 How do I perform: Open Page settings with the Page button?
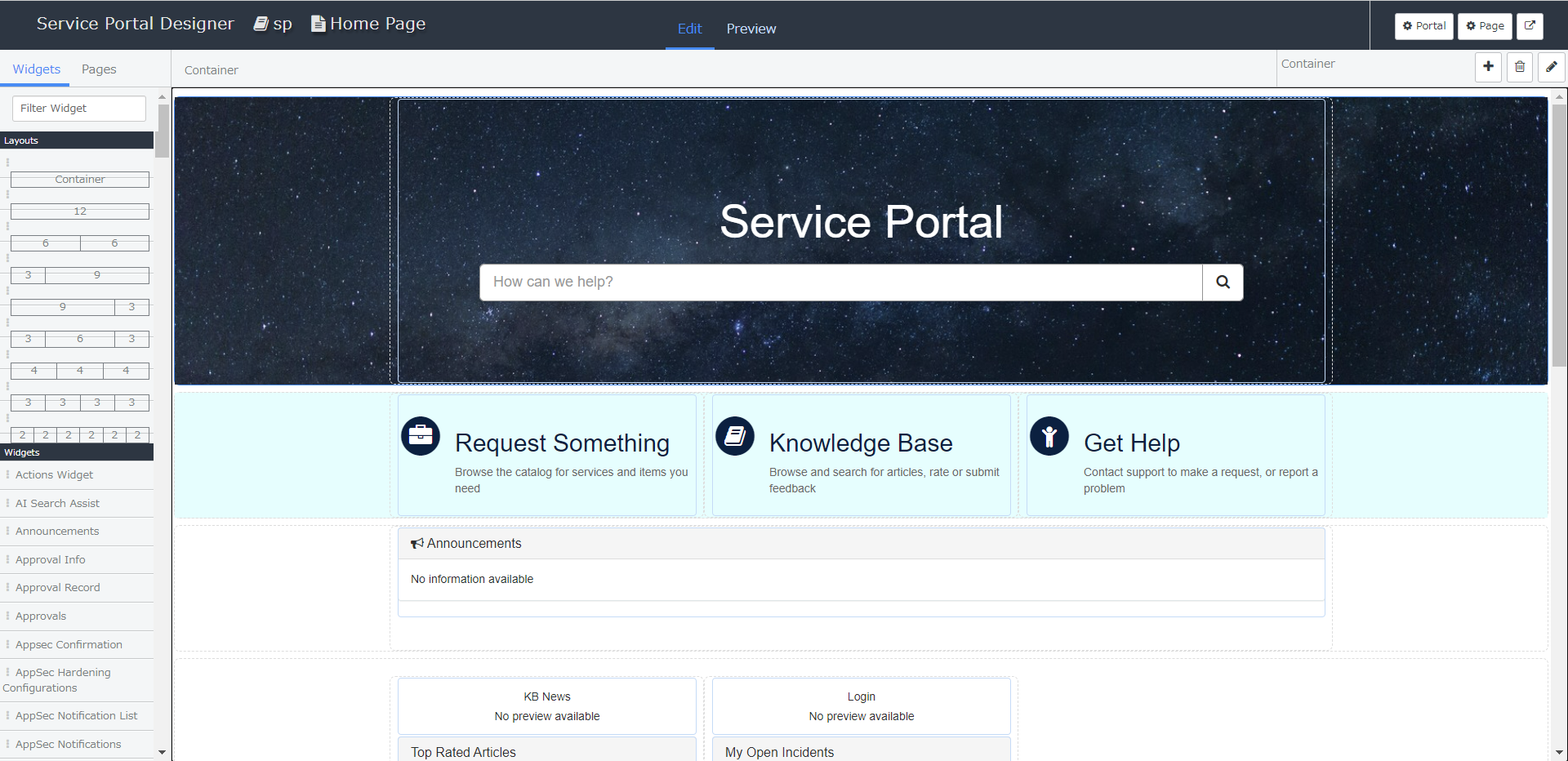tap(1484, 25)
